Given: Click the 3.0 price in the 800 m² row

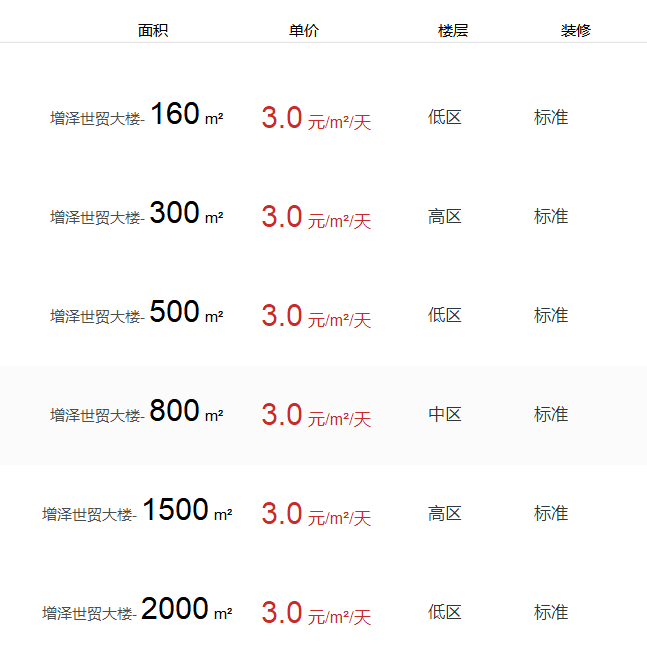Looking at the screenshot, I should pyautogui.click(x=282, y=415).
